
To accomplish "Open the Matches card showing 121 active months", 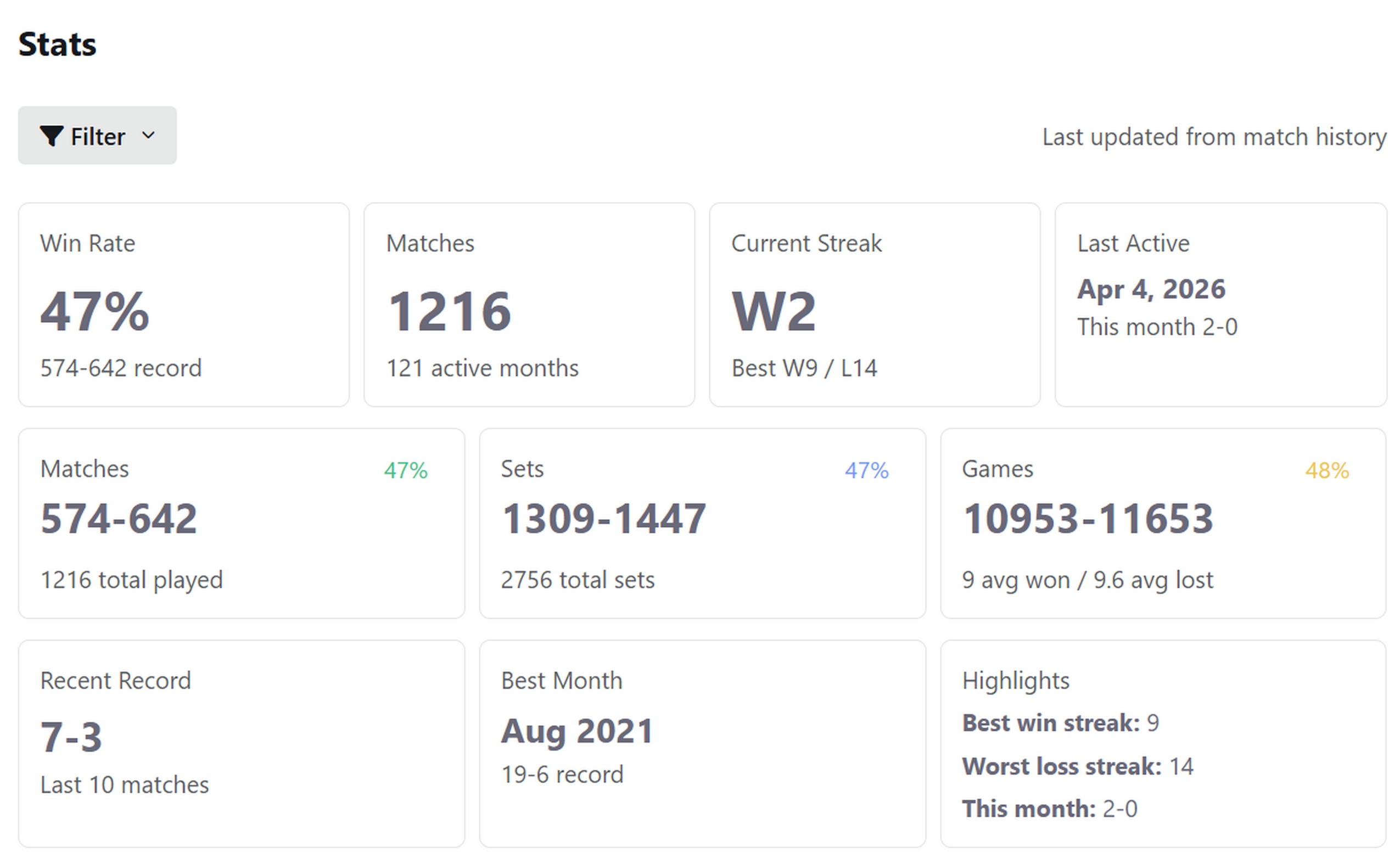I will coord(528,305).
